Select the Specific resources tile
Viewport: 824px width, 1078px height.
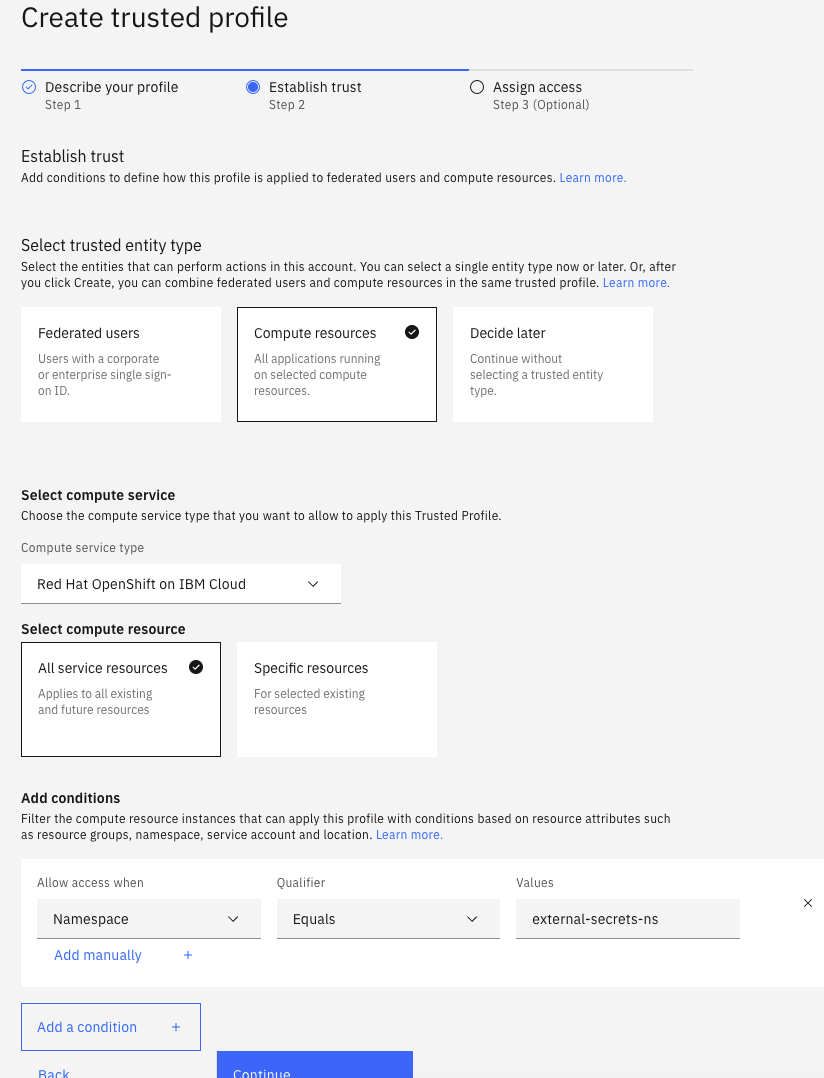[x=336, y=699]
